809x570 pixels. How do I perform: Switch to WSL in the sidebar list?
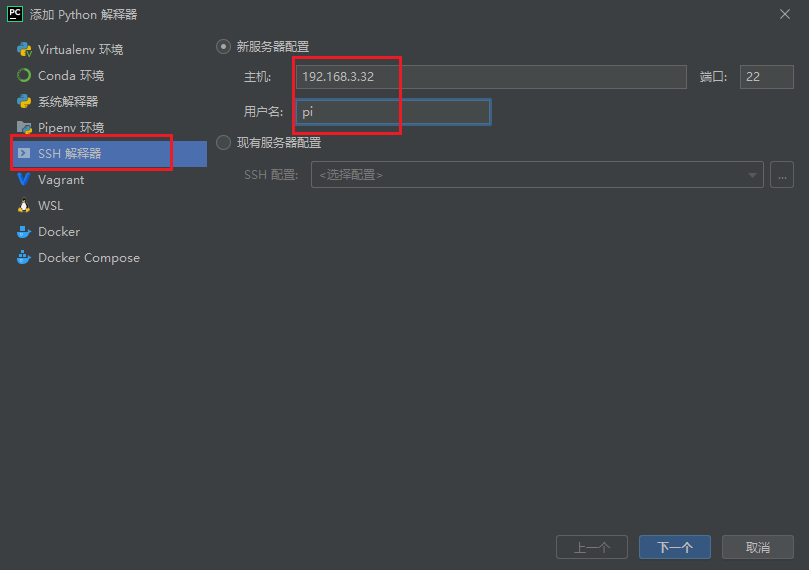[51, 206]
